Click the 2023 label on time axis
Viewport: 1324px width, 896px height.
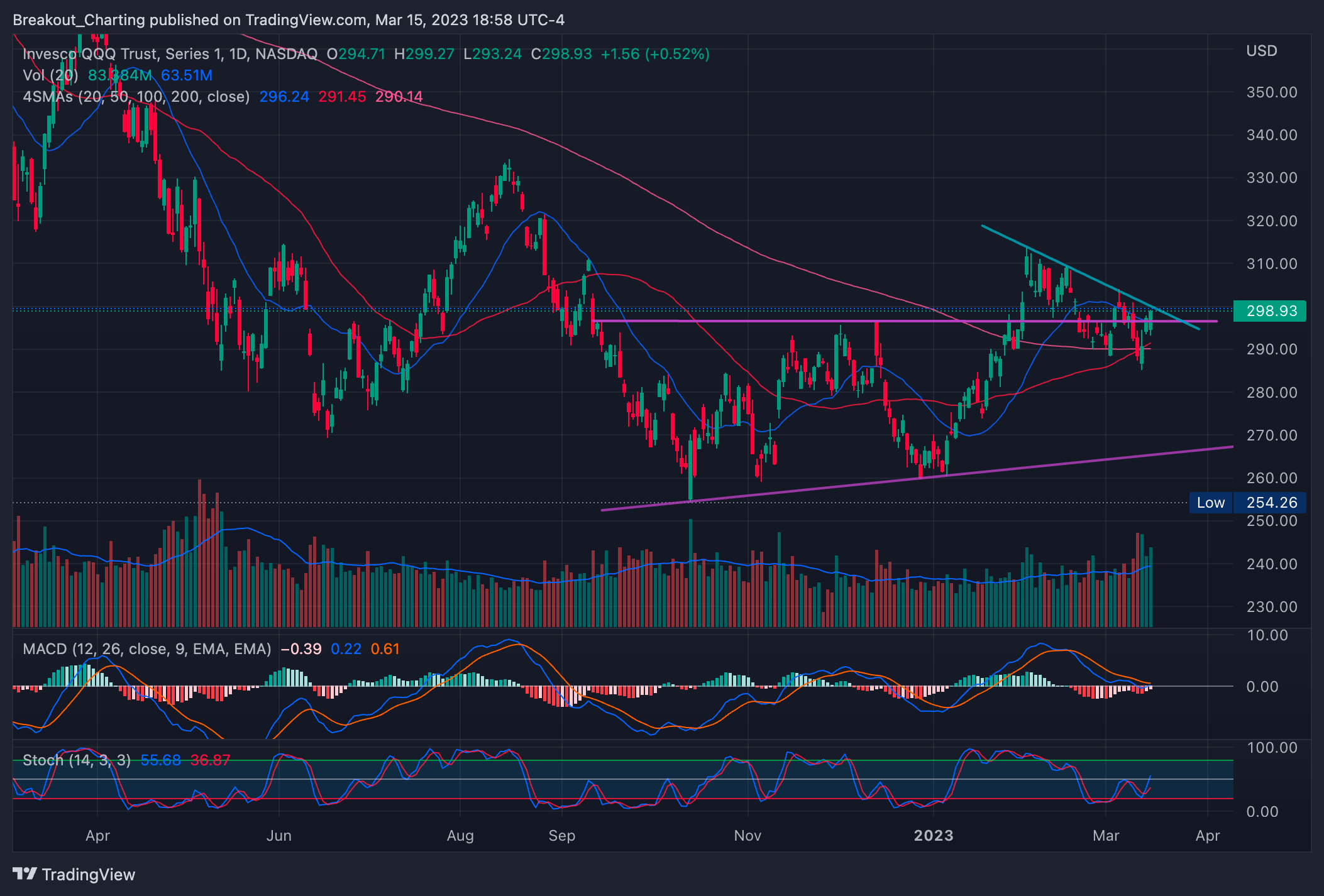tap(933, 836)
